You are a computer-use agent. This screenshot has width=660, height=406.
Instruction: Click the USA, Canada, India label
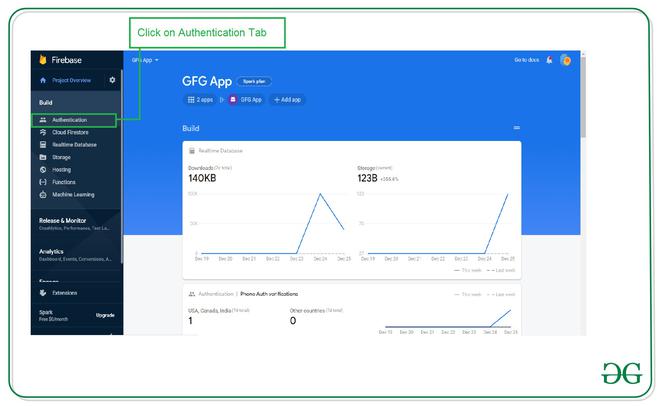click(x=209, y=310)
